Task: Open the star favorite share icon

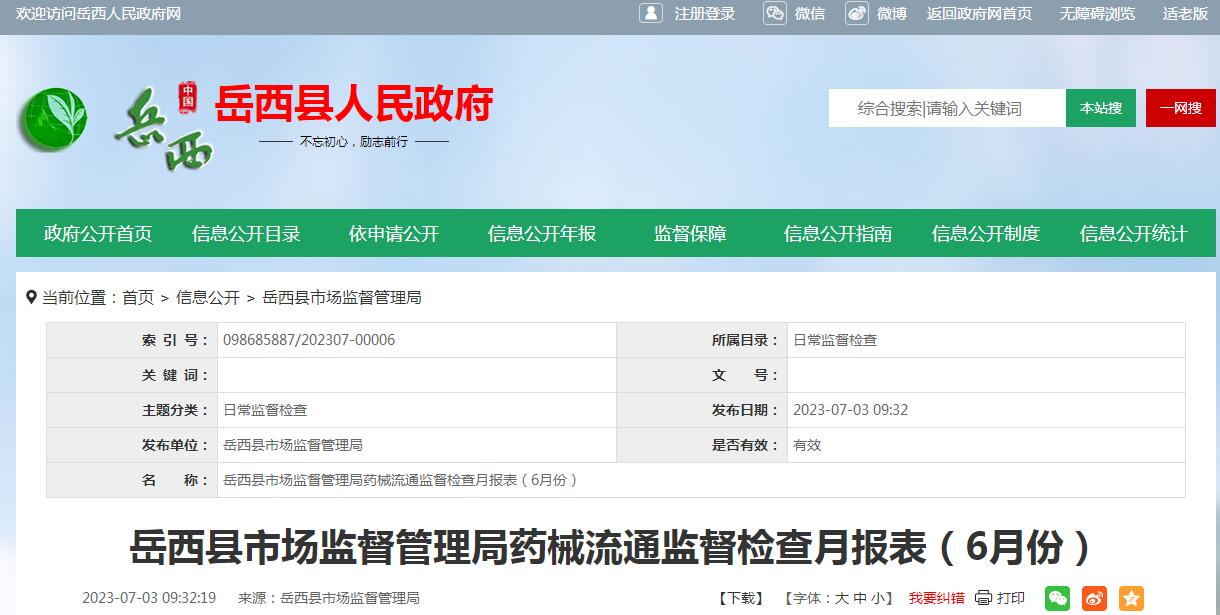Action: pos(1131,598)
